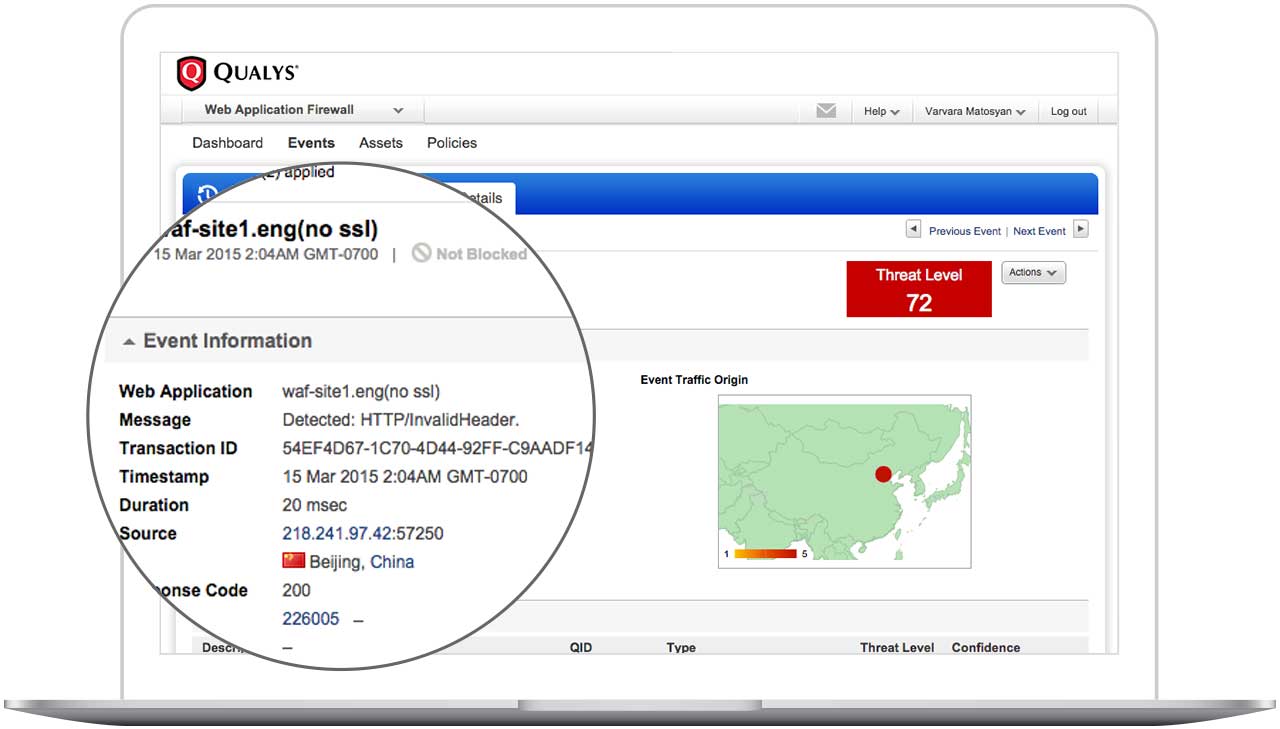Open the Help menu
Viewport: 1280px width, 729px height.
[x=881, y=111]
